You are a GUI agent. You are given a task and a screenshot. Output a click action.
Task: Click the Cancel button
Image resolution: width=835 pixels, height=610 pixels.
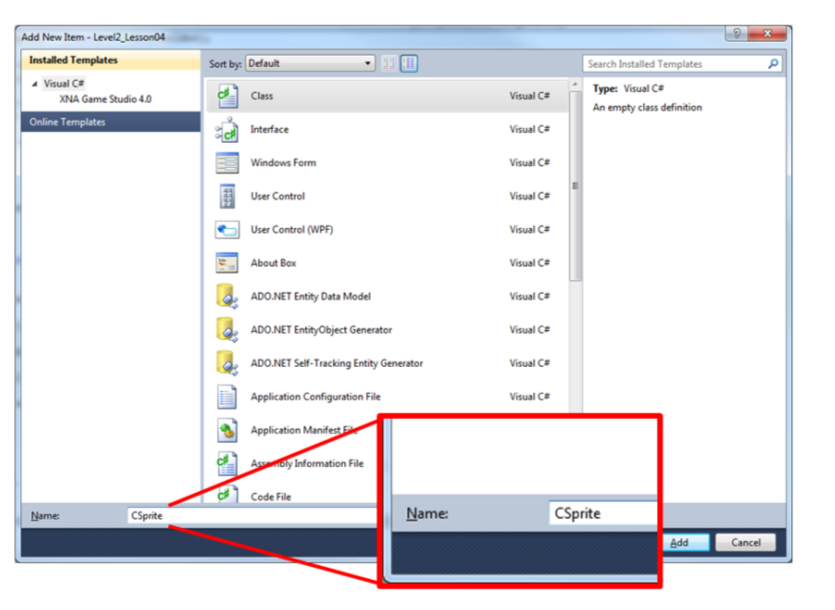pyautogui.click(x=745, y=542)
